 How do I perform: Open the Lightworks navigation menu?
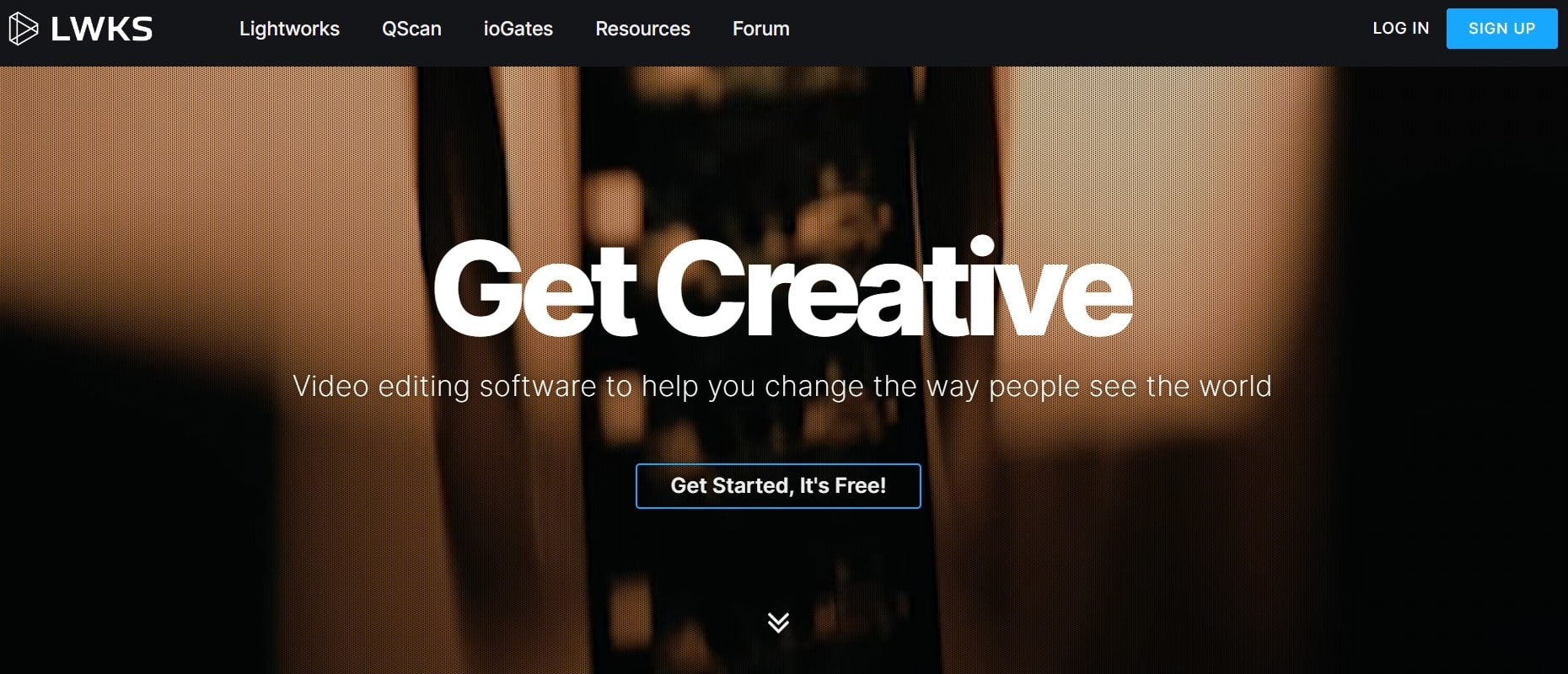pyautogui.click(x=289, y=29)
